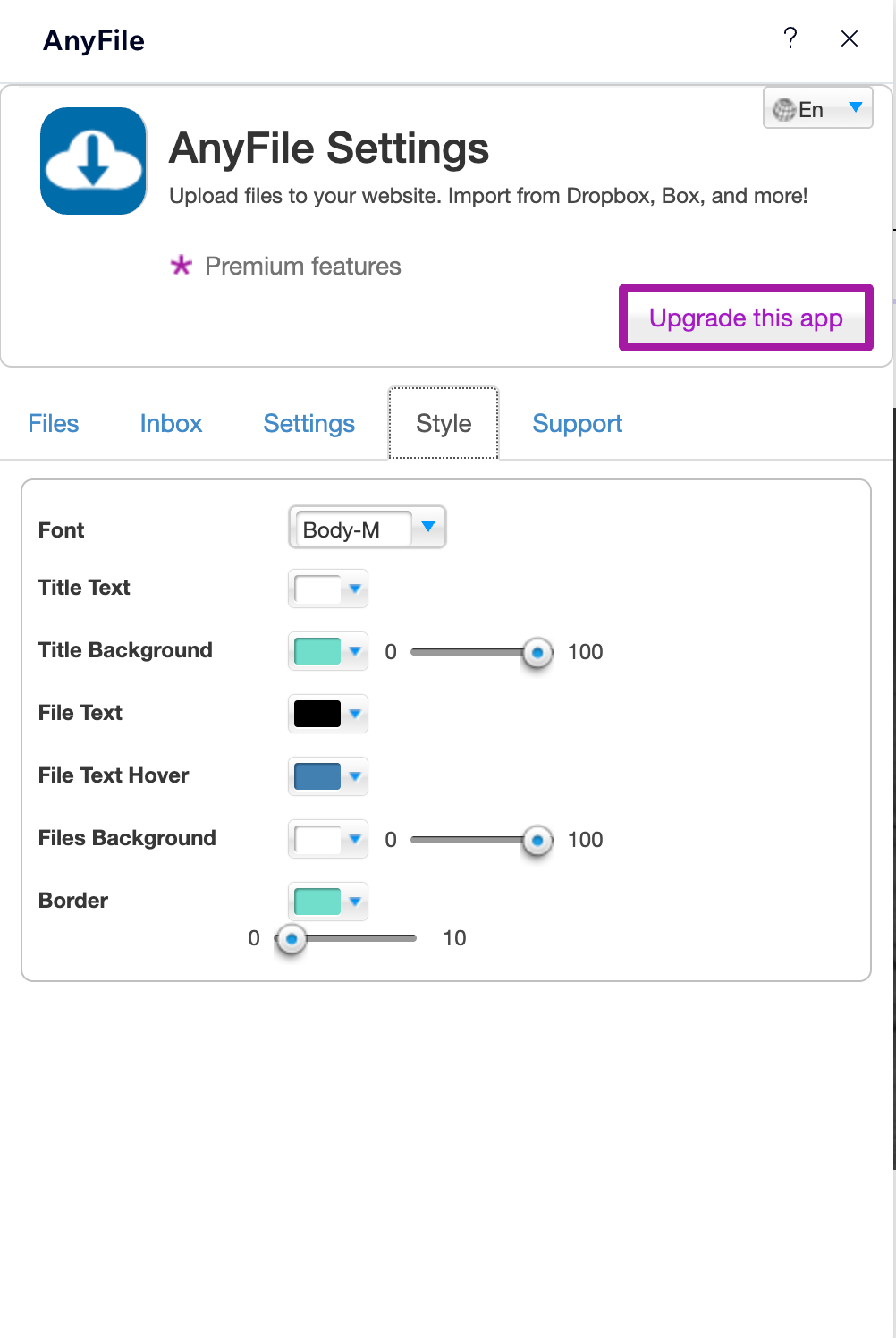Click the Premium features text
Viewport: 896px width, 1338px height.
[303, 266]
